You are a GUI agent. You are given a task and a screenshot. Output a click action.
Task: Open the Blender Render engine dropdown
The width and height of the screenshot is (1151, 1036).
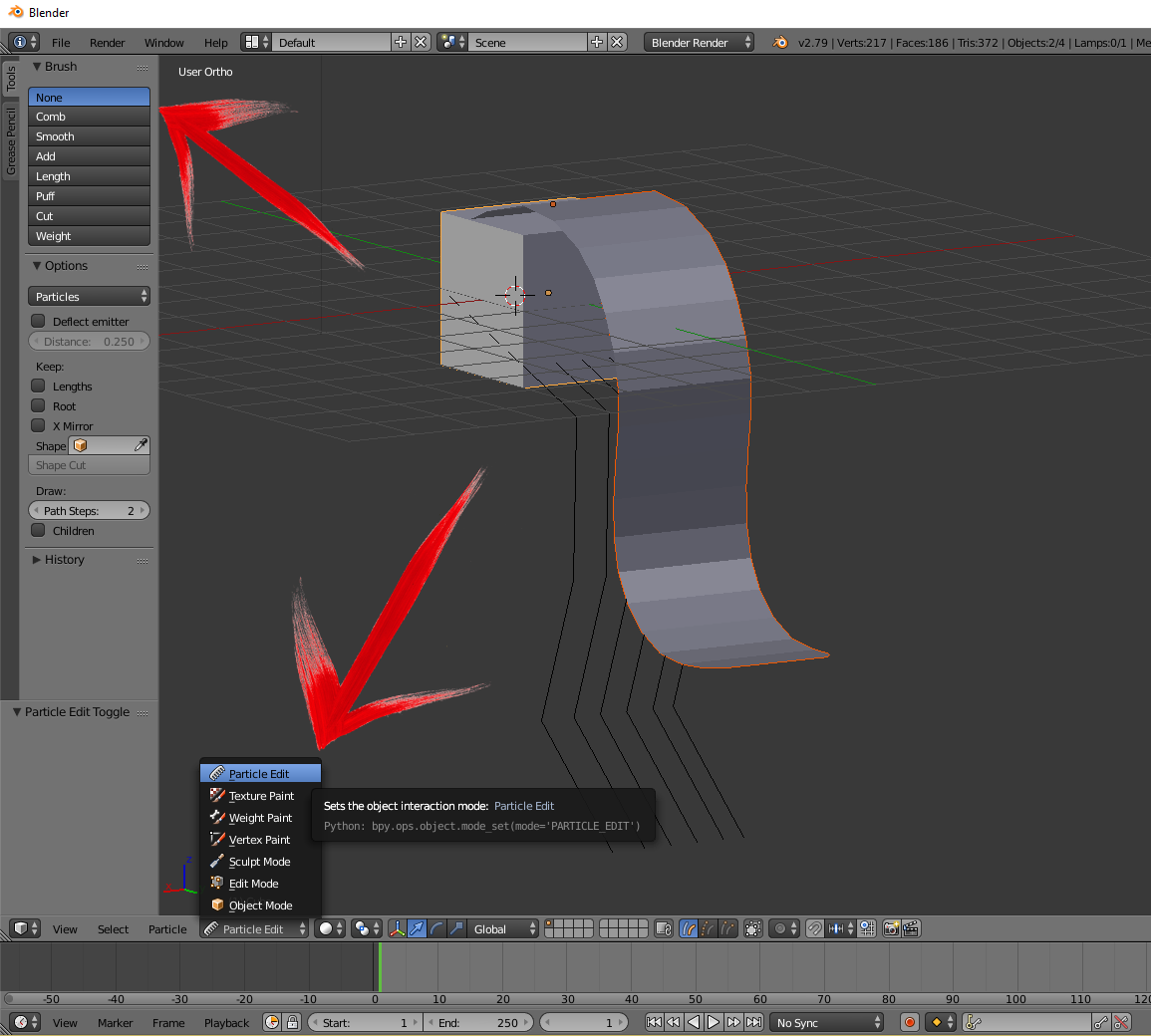pos(699,43)
